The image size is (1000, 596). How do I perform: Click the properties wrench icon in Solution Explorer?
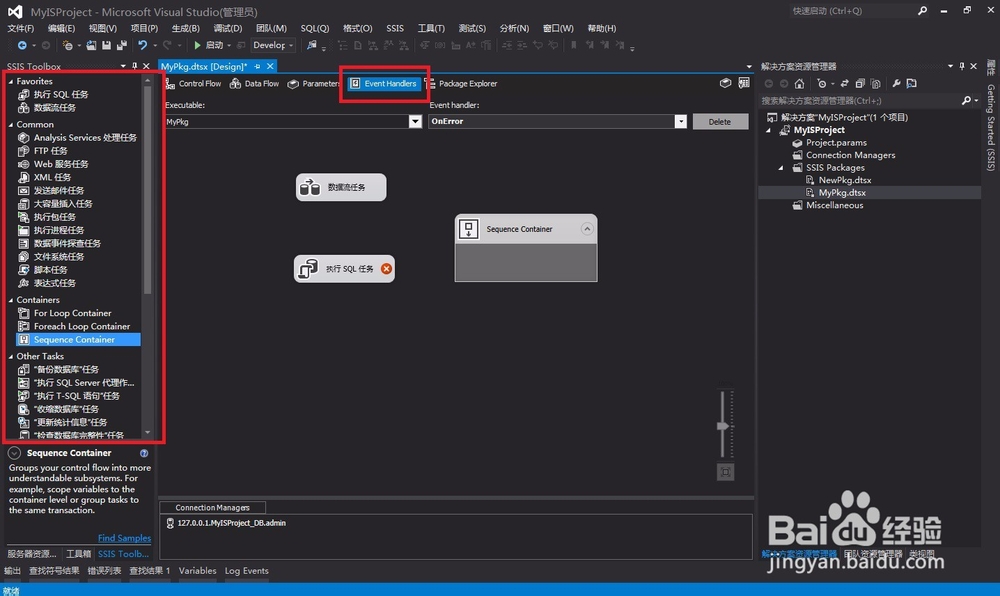coord(896,84)
